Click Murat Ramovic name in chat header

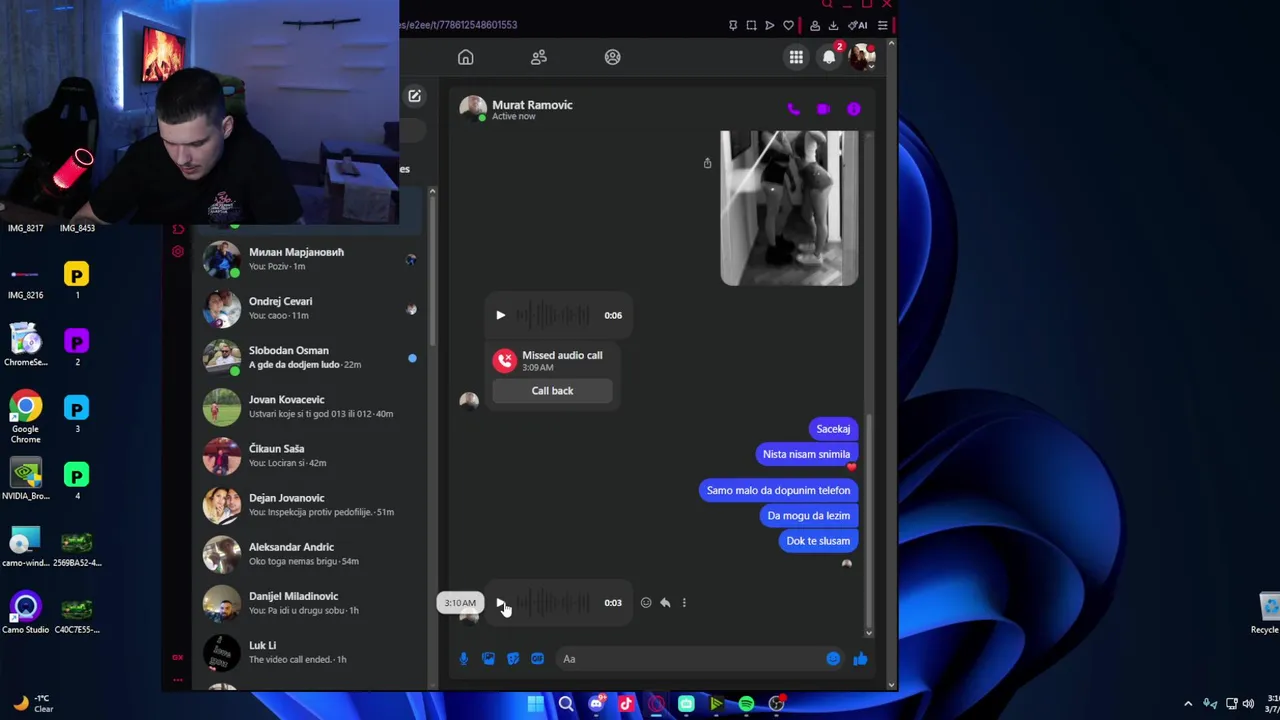pyautogui.click(x=532, y=105)
